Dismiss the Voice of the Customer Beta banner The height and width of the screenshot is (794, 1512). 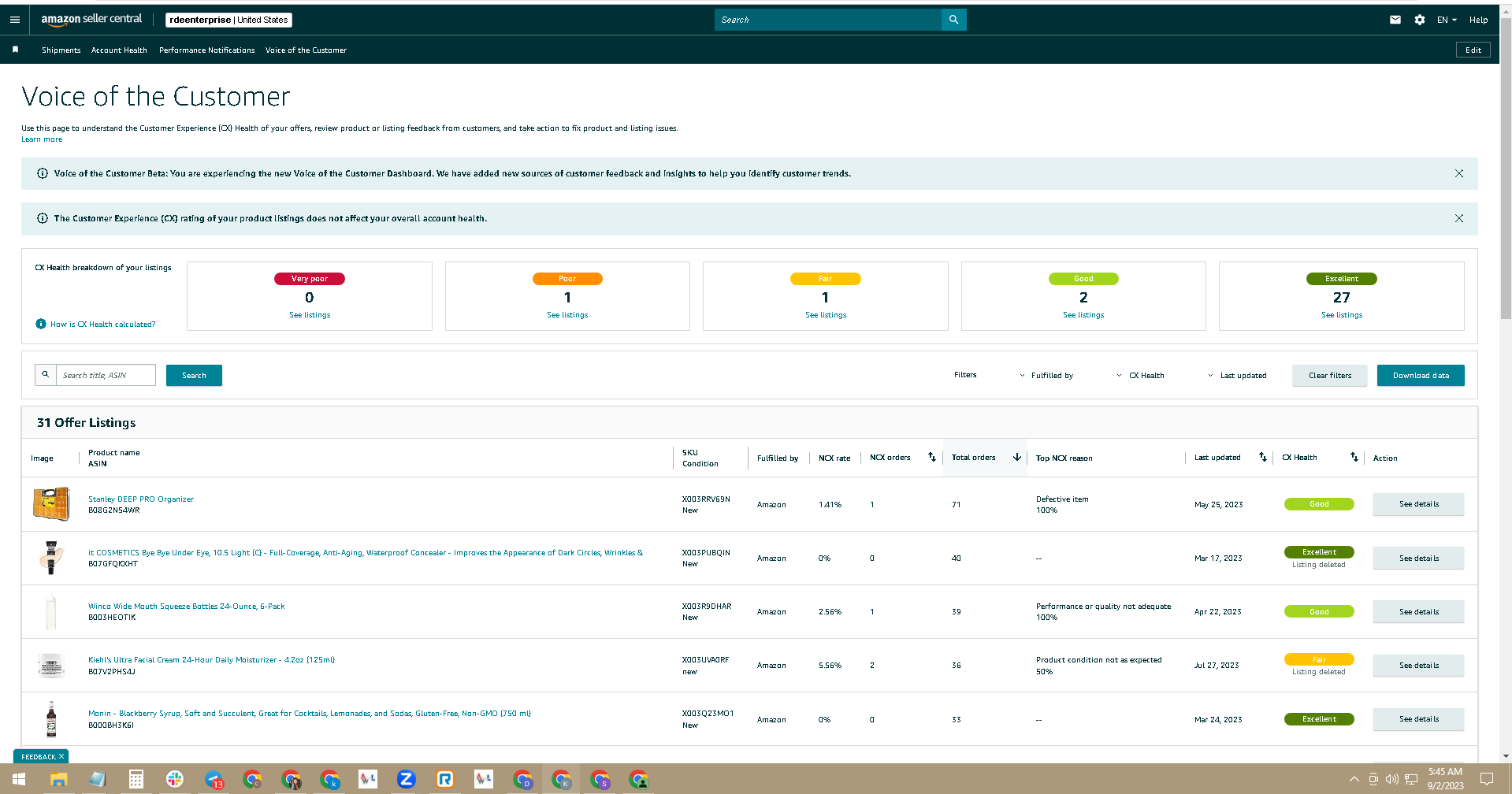pyautogui.click(x=1458, y=173)
